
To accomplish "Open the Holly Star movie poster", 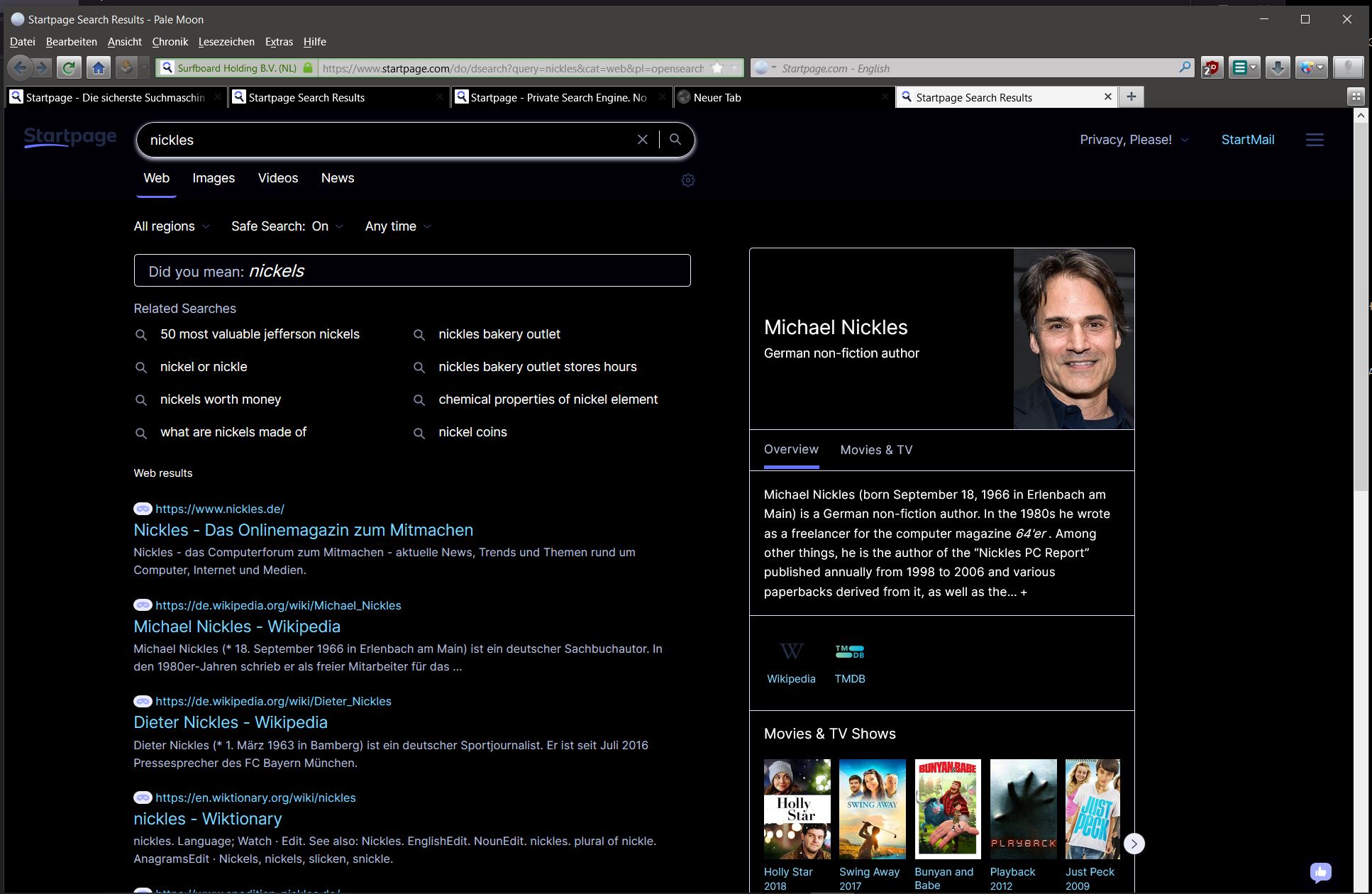I will (797, 809).
